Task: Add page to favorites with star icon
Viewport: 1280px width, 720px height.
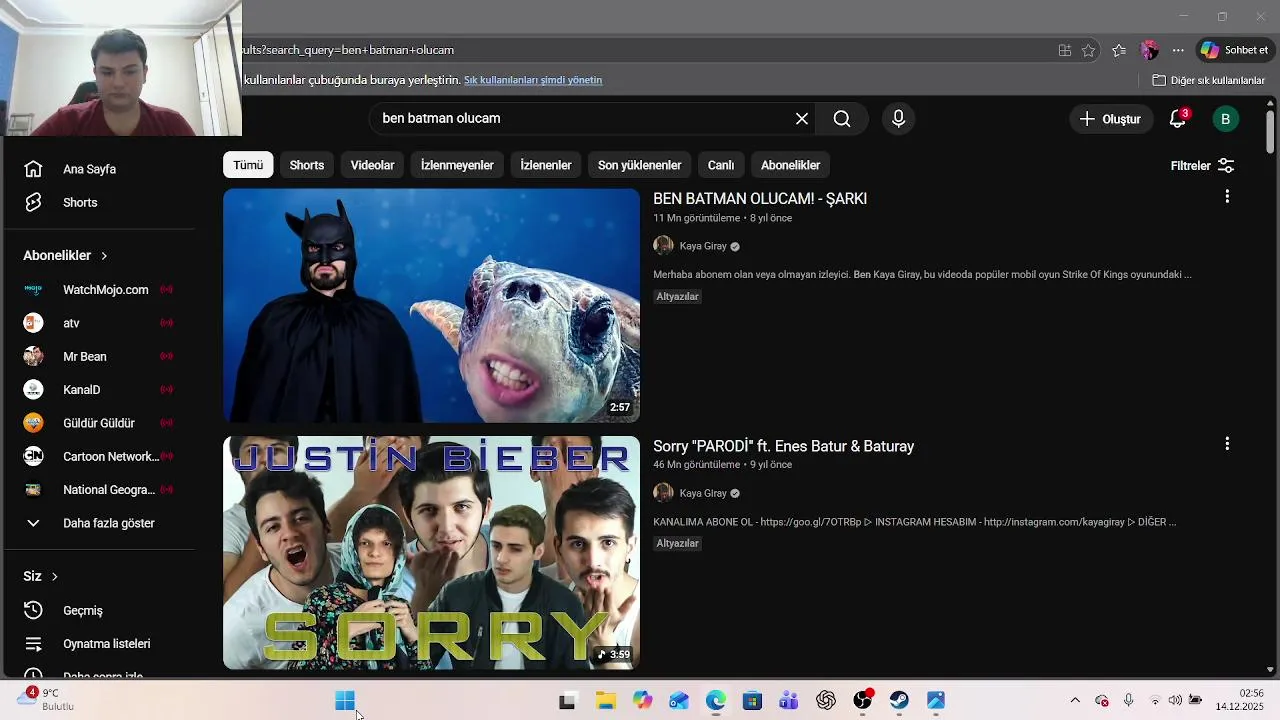Action: point(1089,50)
